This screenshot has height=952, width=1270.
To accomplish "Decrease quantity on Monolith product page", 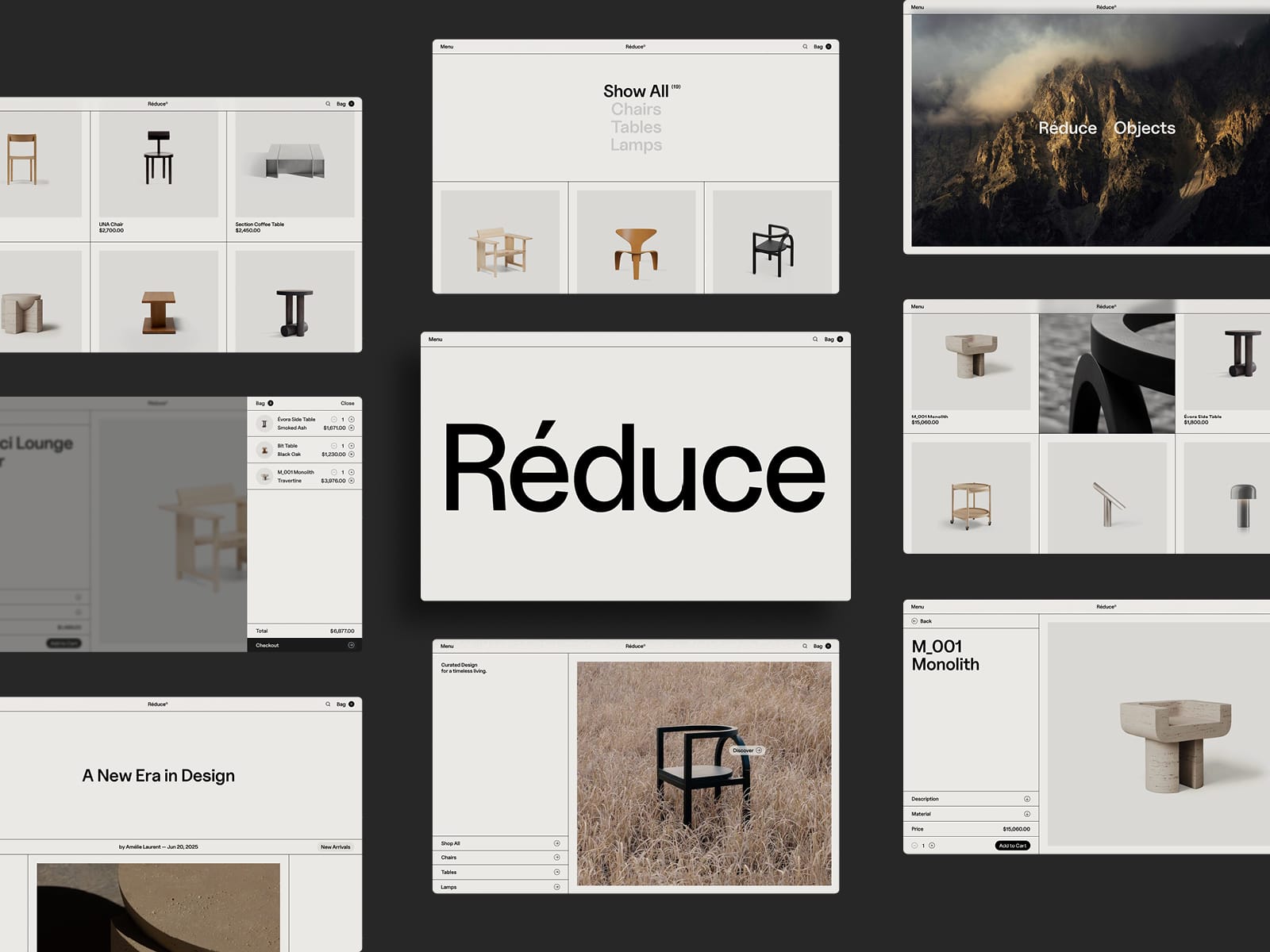I will [x=914, y=846].
